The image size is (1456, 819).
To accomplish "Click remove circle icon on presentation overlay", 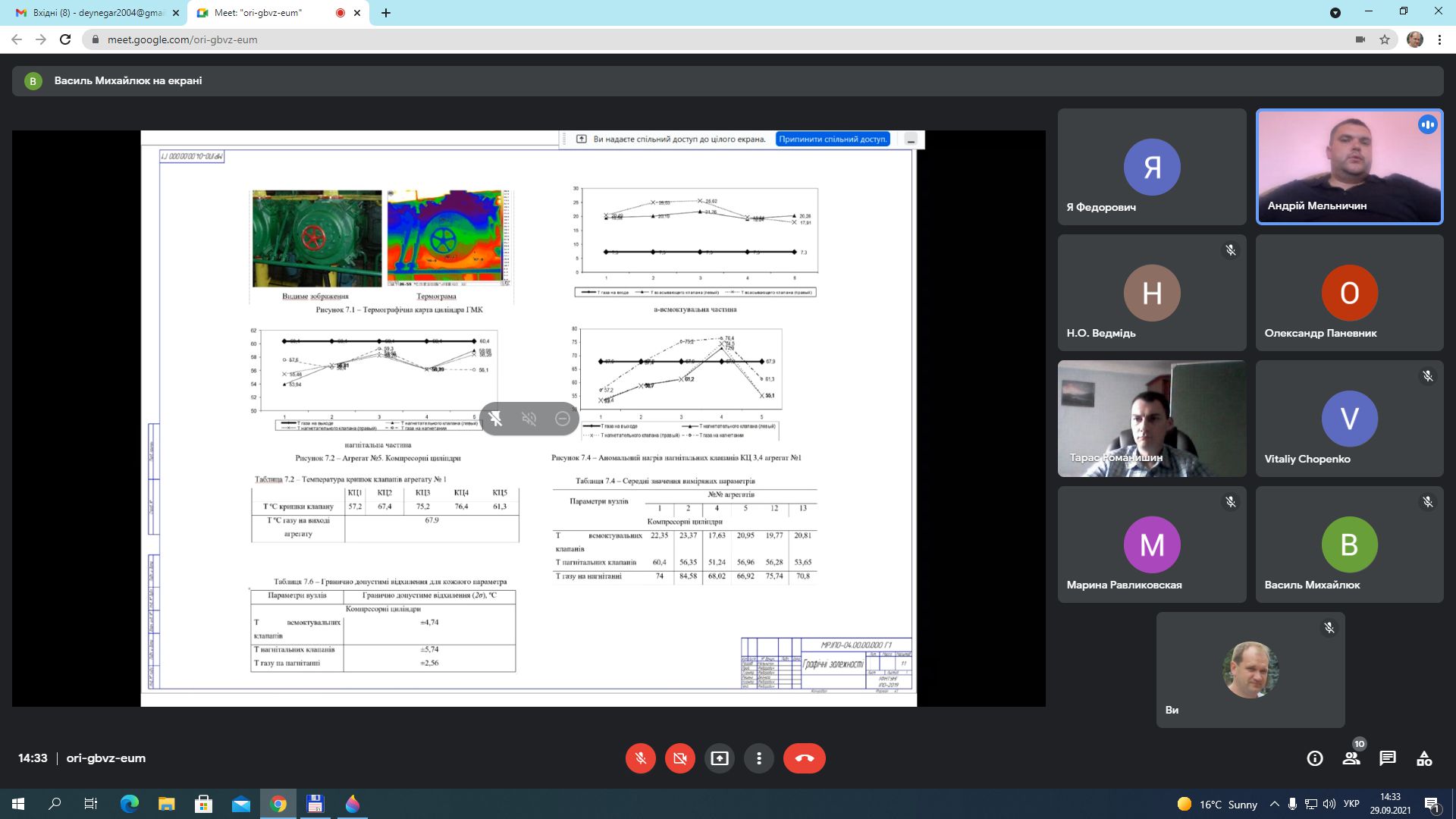I will click(562, 419).
